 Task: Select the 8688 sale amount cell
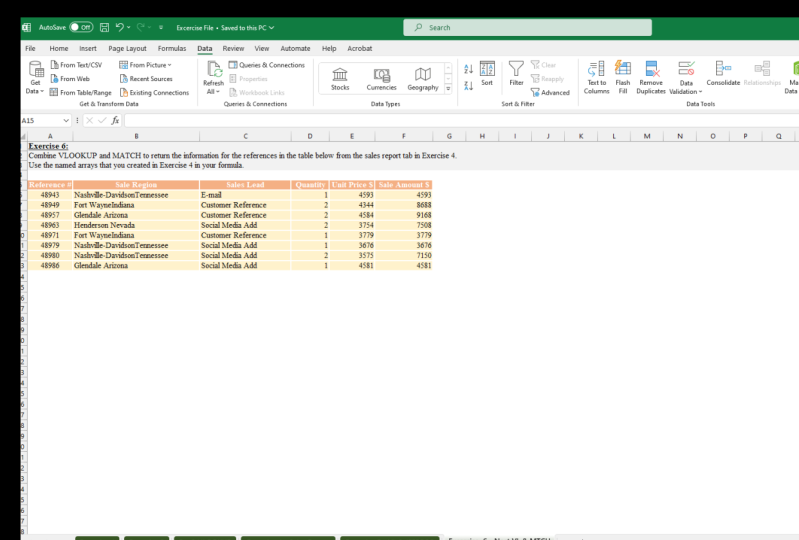404,205
